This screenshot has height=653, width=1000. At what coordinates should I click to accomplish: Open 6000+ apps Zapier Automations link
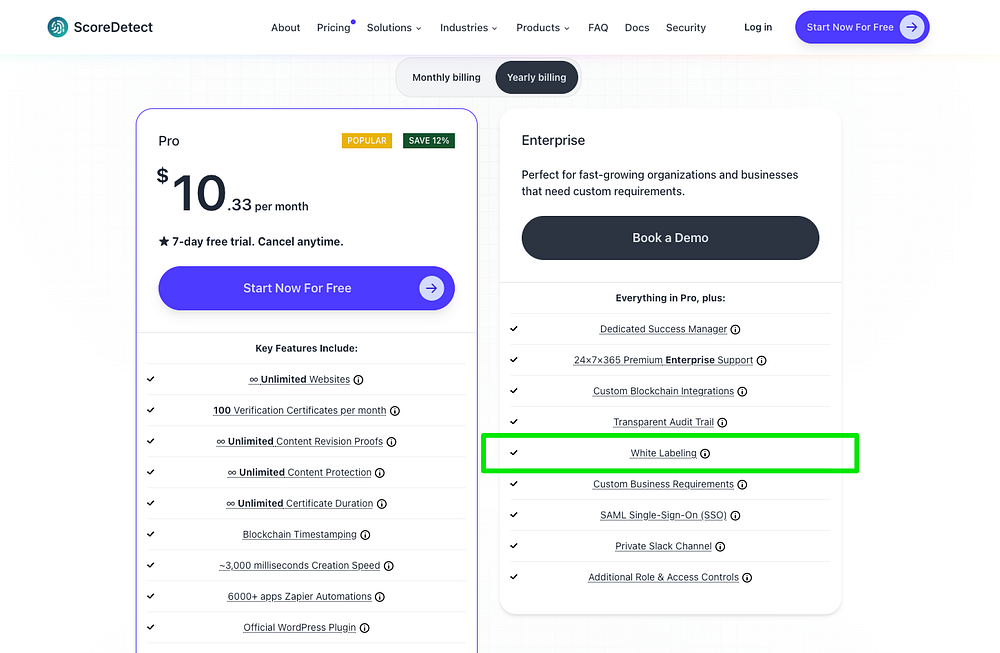(300, 596)
